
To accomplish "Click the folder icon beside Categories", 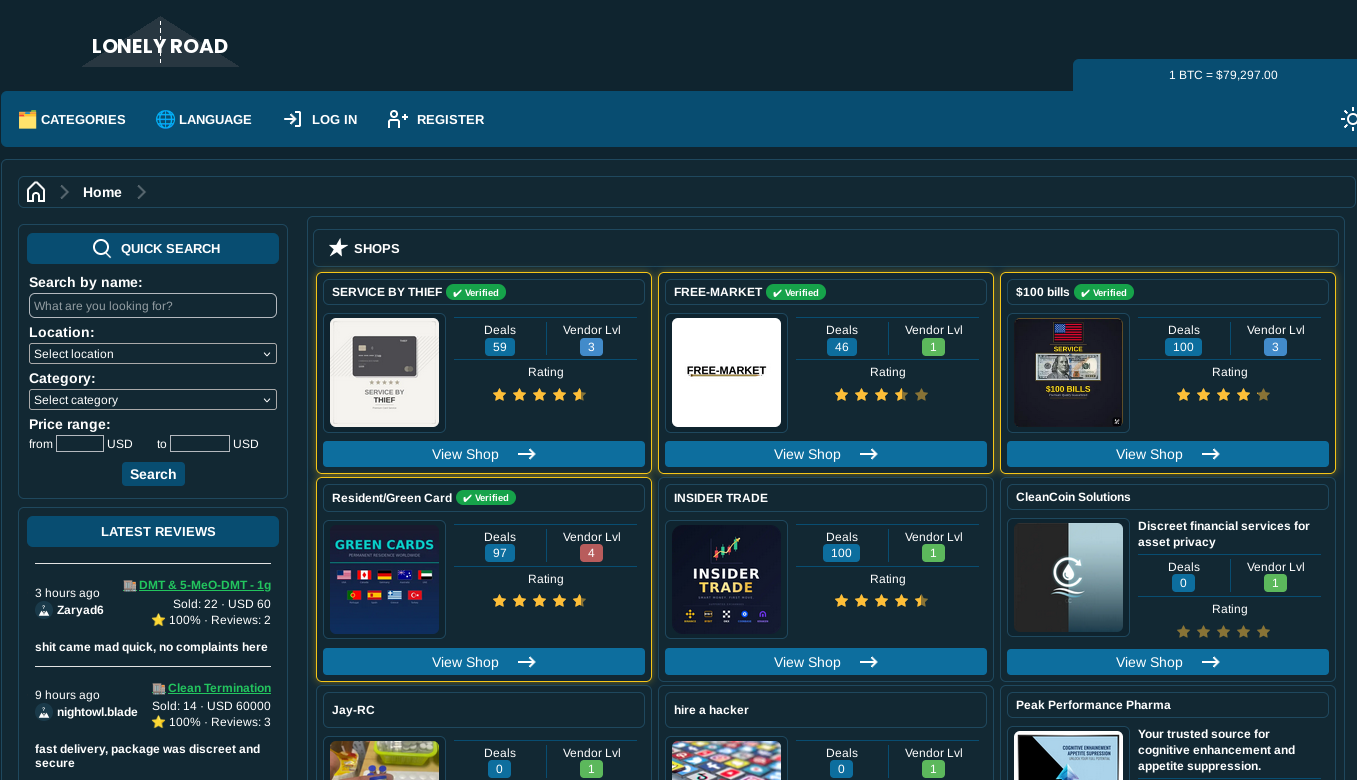I will (27, 120).
